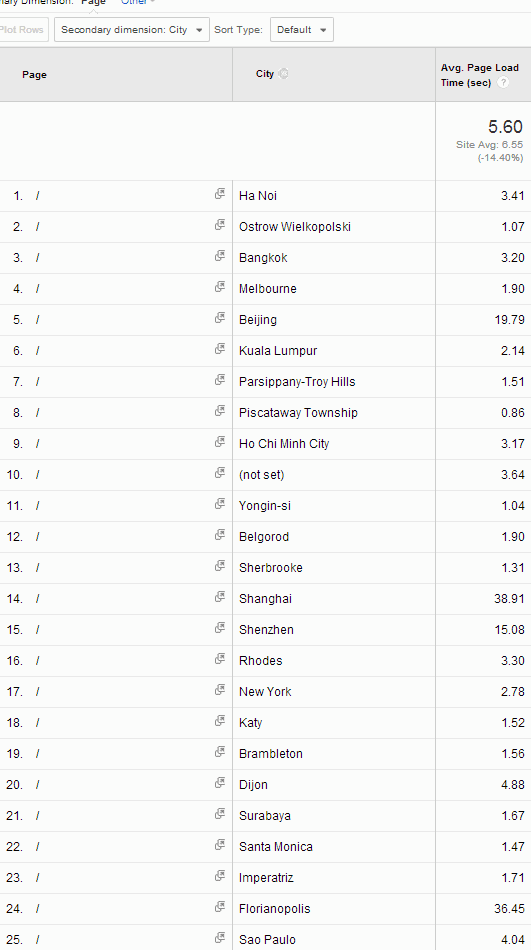Click the Plot Rows button
This screenshot has height=950, width=531.
point(23,30)
